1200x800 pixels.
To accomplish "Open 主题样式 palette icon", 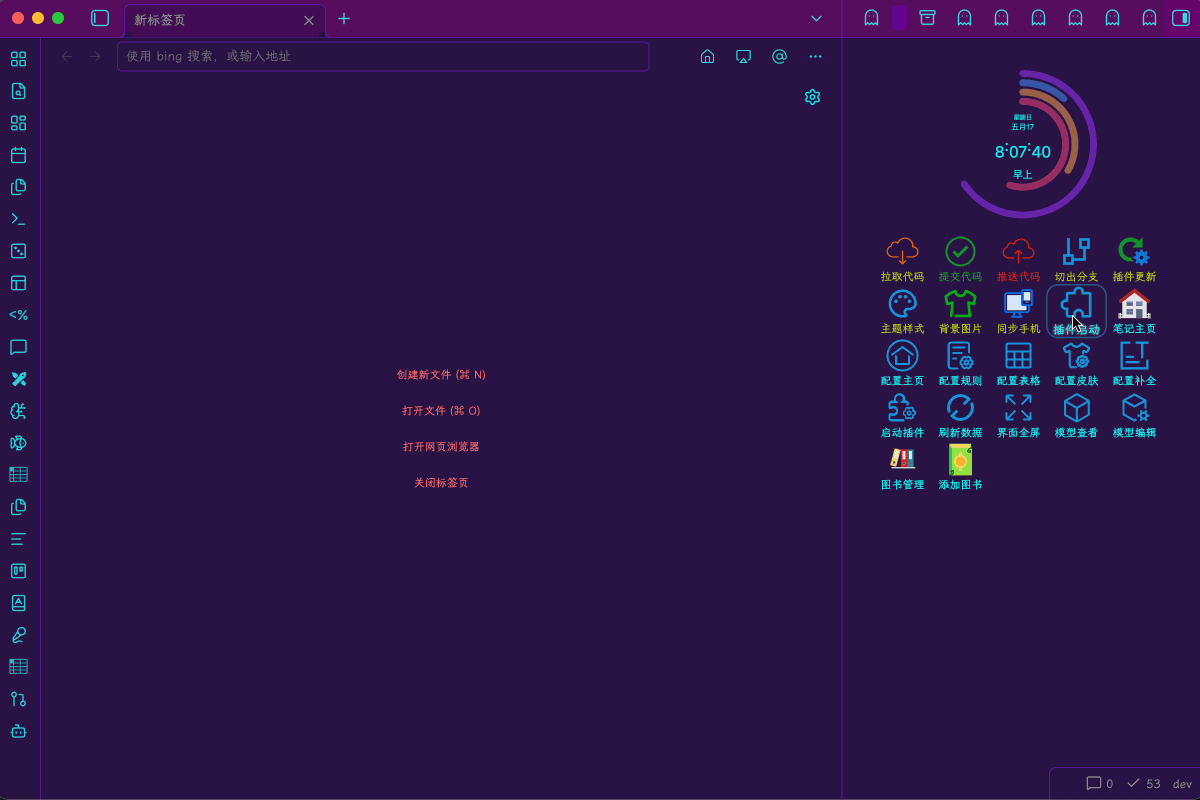I will click(902, 303).
